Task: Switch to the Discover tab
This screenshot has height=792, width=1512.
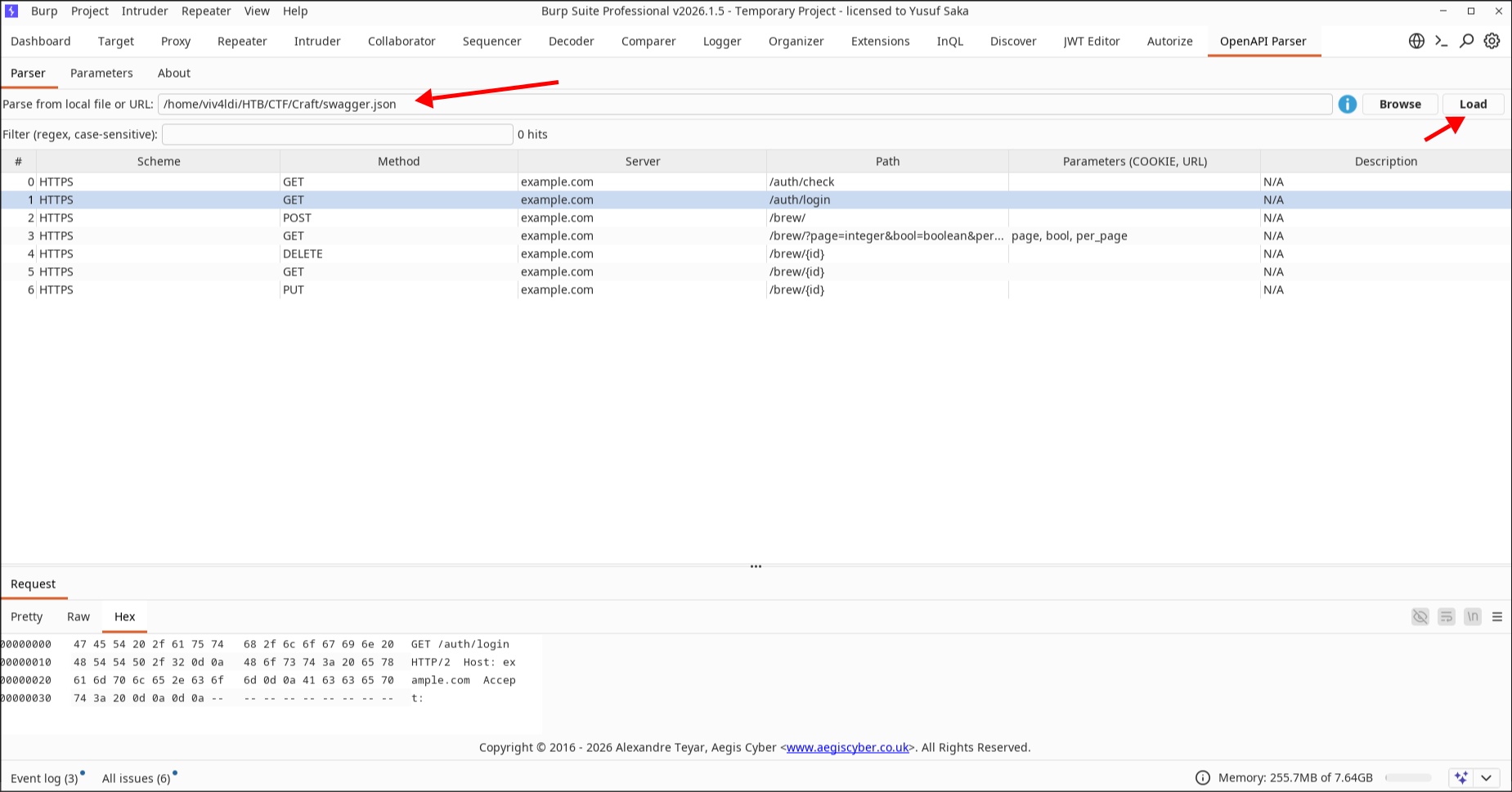Action: (1013, 41)
